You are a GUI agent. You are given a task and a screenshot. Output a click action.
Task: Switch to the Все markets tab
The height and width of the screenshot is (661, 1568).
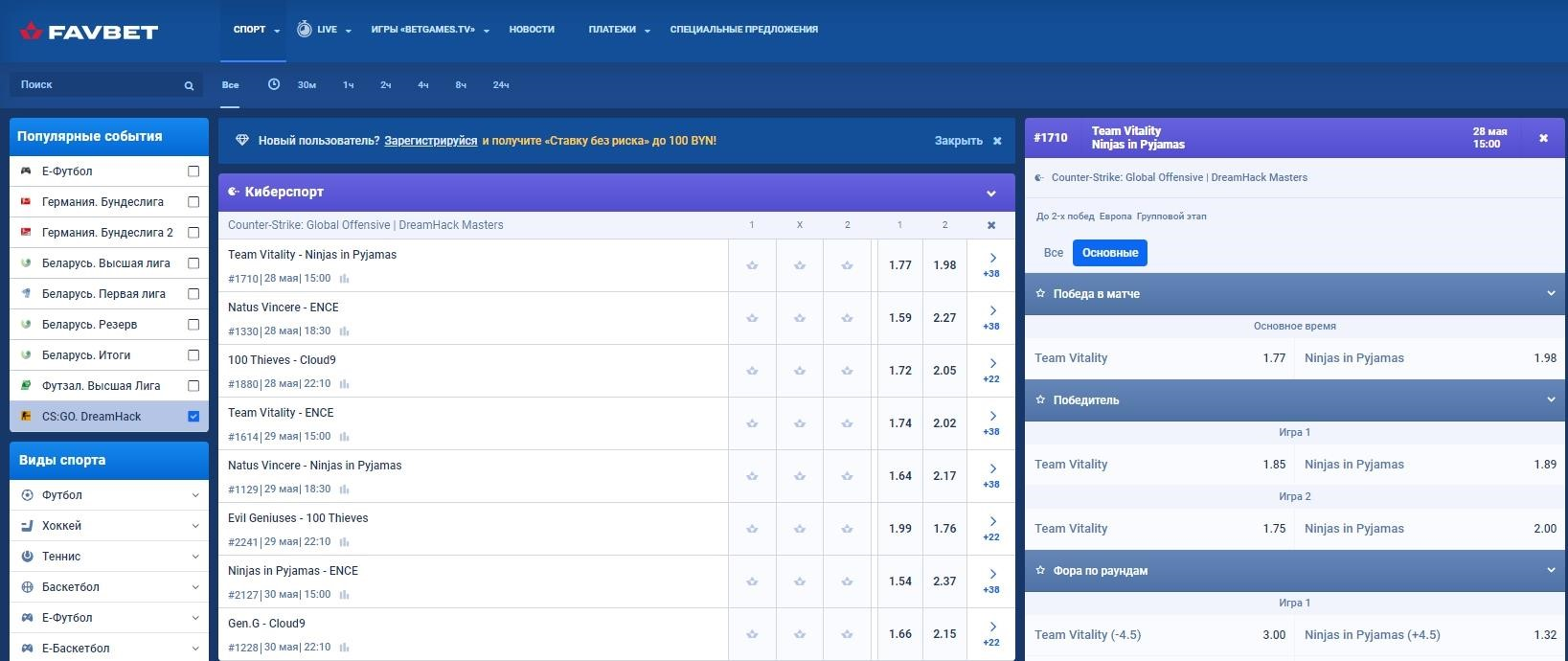(1054, 253)
